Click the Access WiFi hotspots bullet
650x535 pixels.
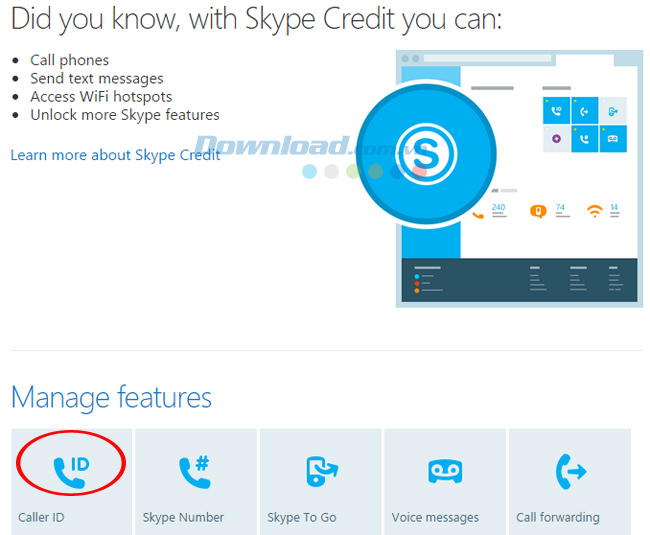[x=101, y=97]
